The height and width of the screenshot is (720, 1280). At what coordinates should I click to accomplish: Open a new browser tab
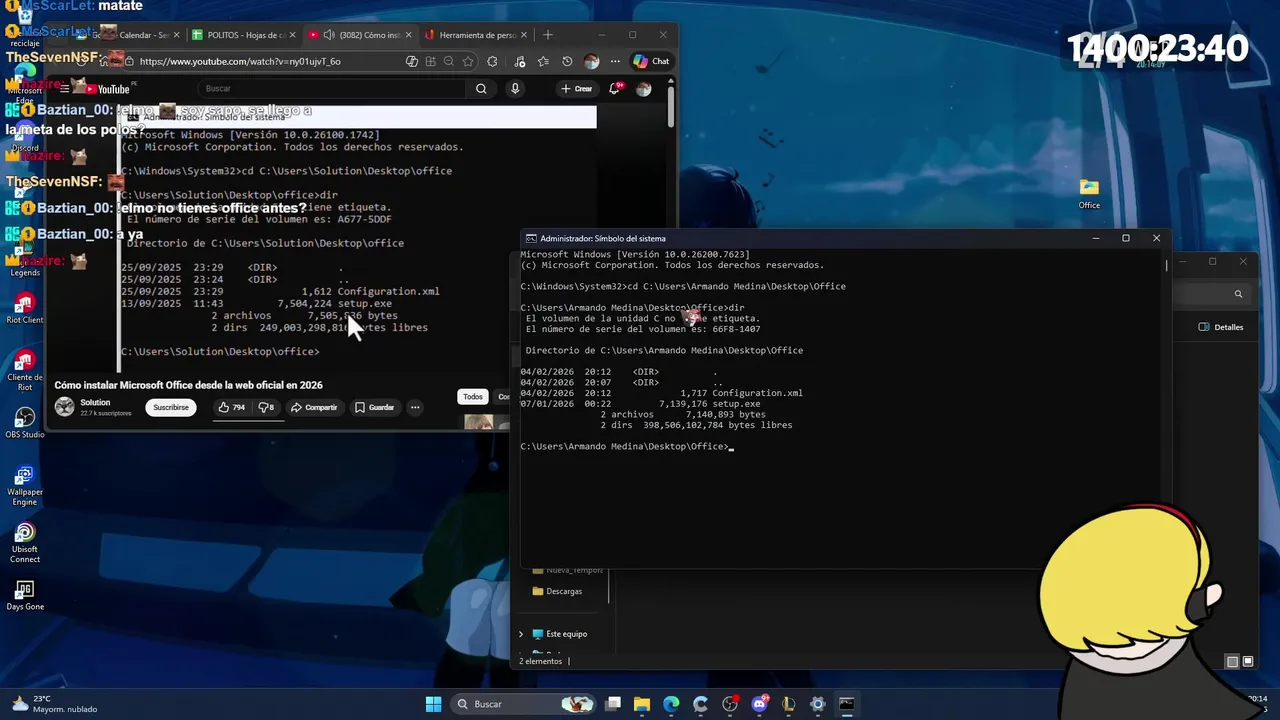(x=547, y=35)
